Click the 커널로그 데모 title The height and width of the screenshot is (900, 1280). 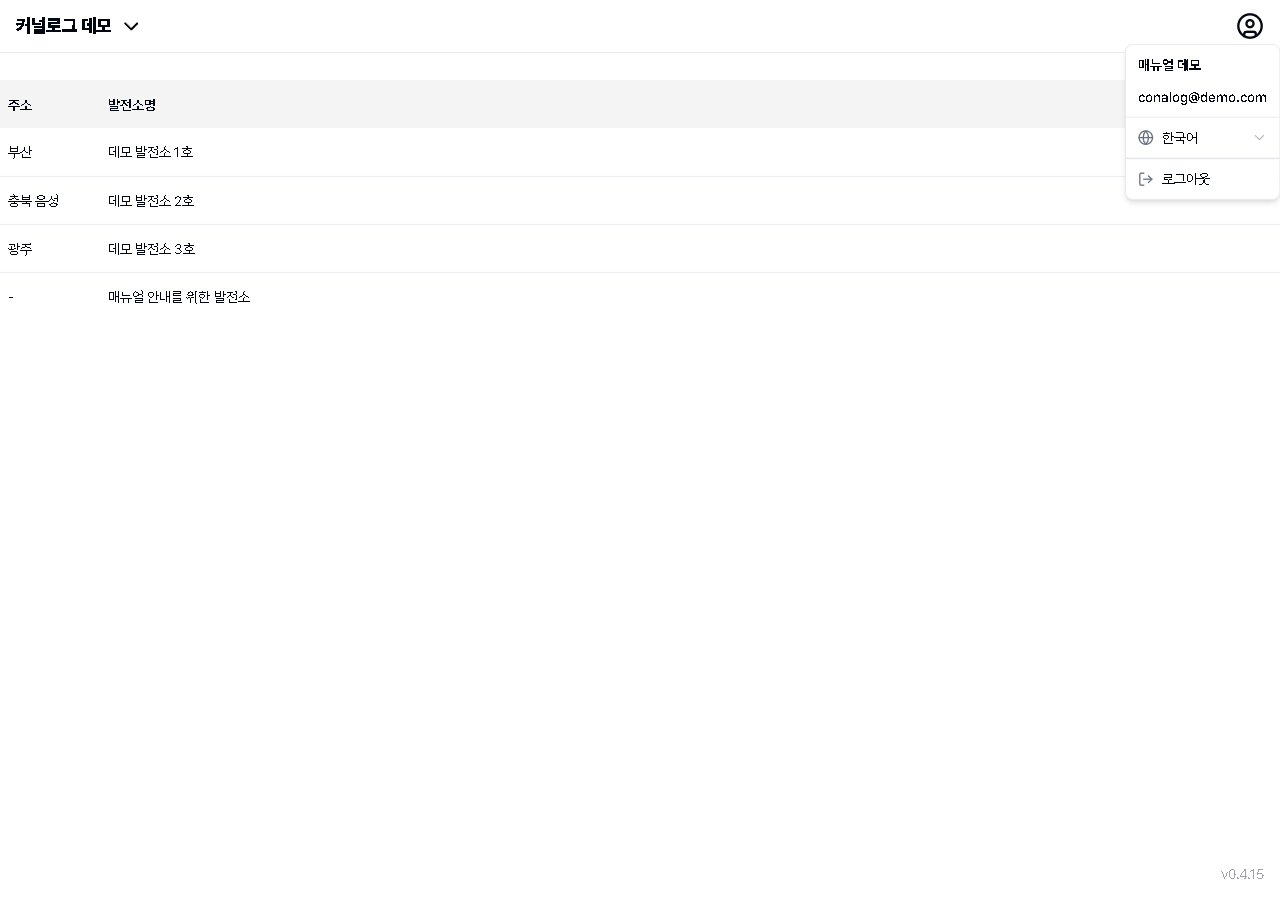(63, 26)
